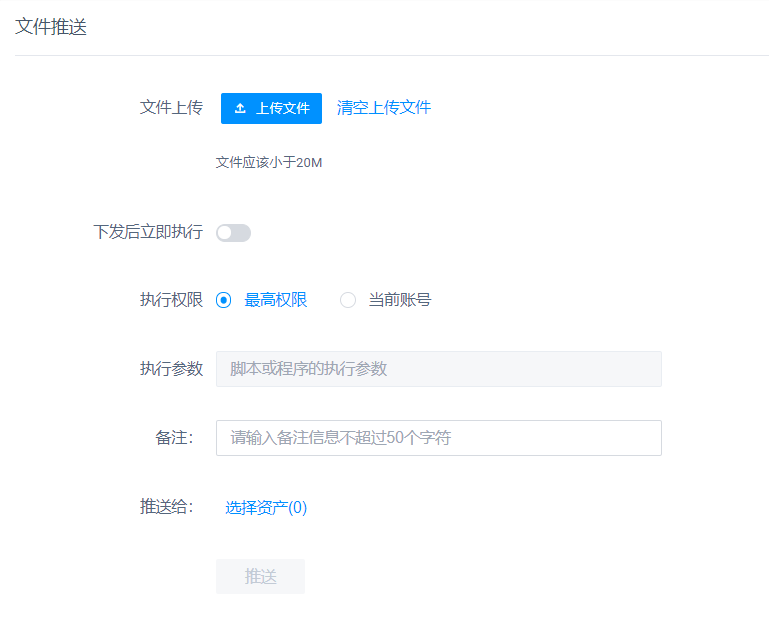Click the 推送给: field label
The image size is (769, 634).
[x=167, y=507]
